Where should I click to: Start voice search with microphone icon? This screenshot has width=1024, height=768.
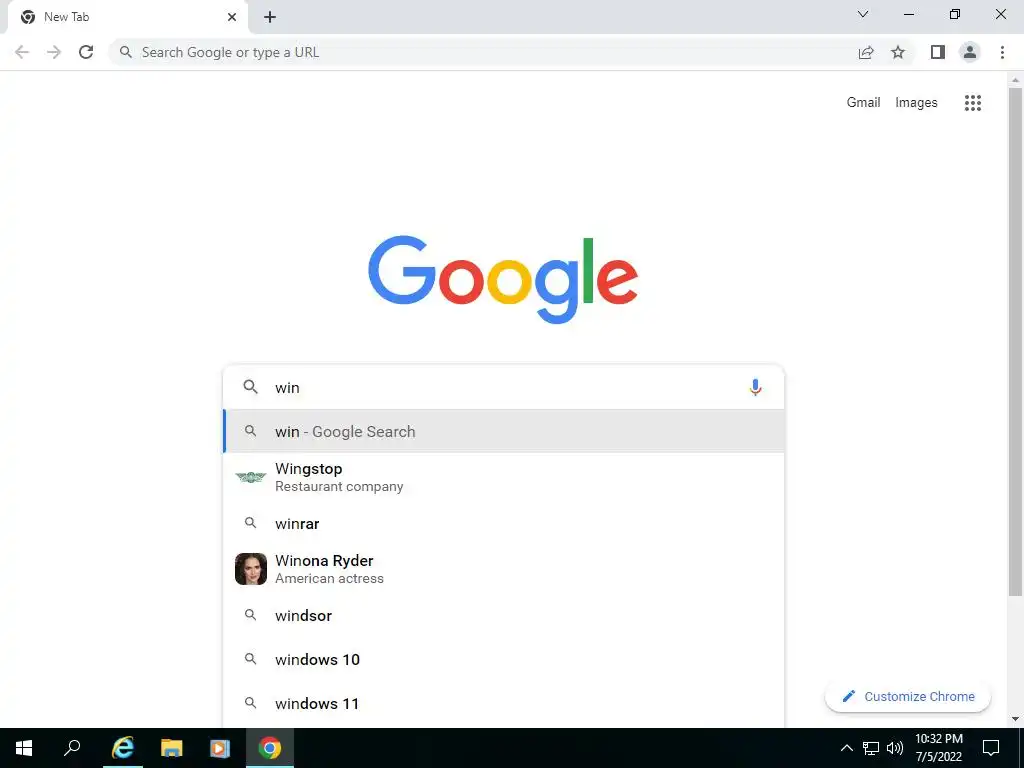[x=755, y=387]
